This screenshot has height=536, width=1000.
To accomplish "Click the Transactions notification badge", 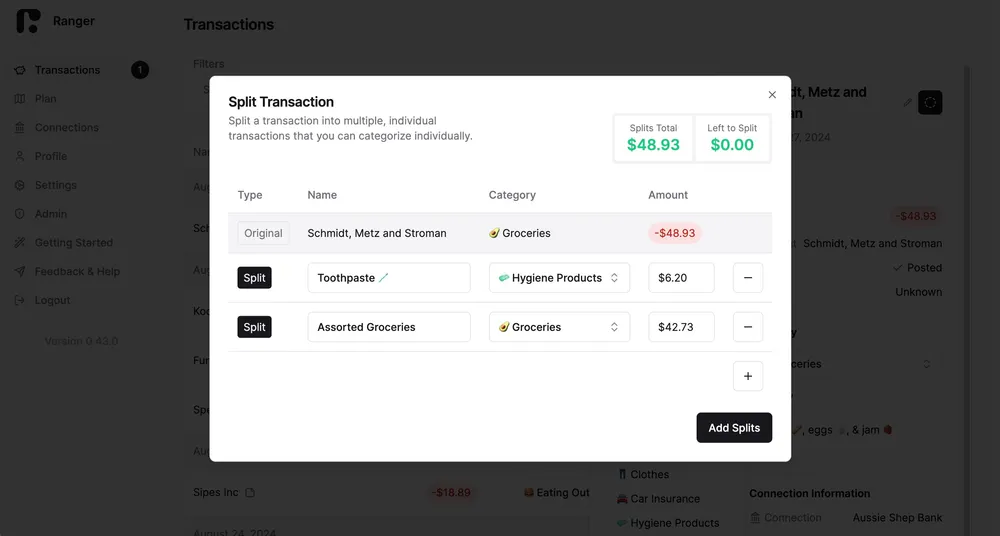I will [x=140, y=70].
